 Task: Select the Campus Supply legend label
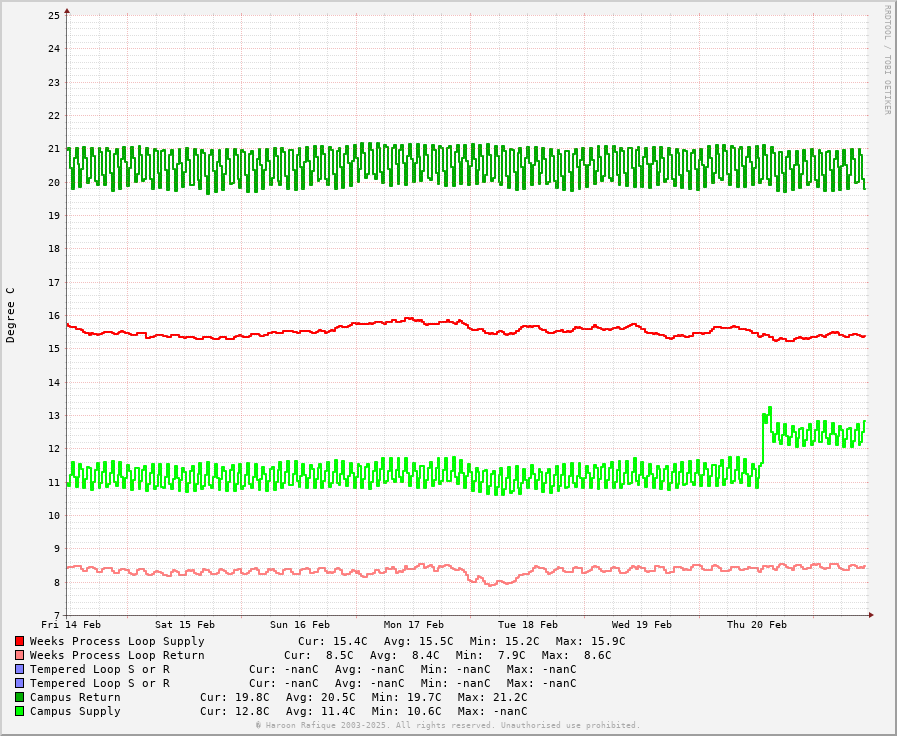point(75,711)
